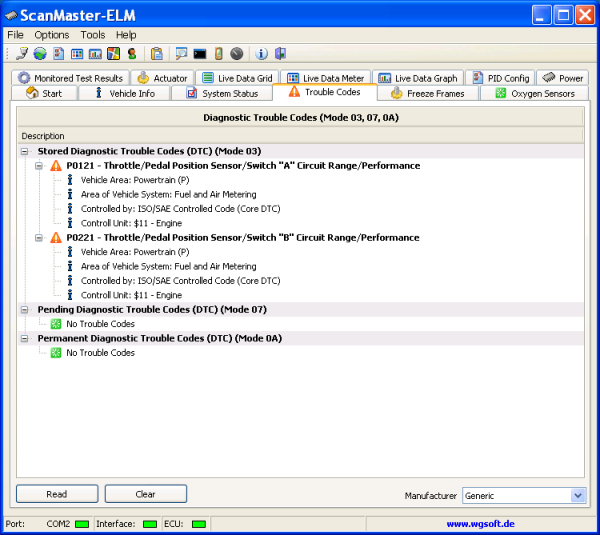Click the exit door toolbar icon
This screenshot has height=535, width=600.
click(x=280, y=54)
